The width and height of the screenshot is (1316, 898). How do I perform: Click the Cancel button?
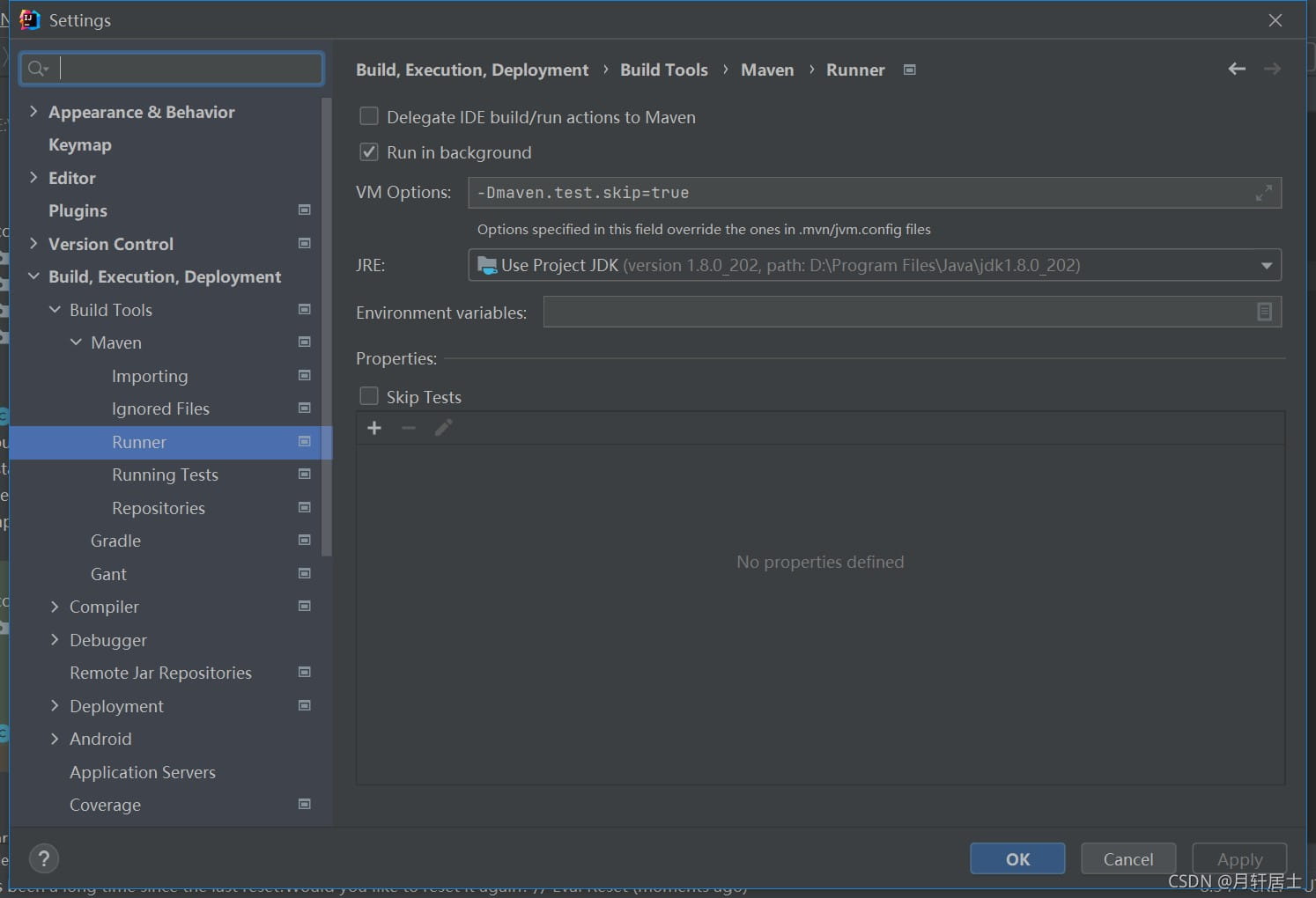[x=1128, y=858]
